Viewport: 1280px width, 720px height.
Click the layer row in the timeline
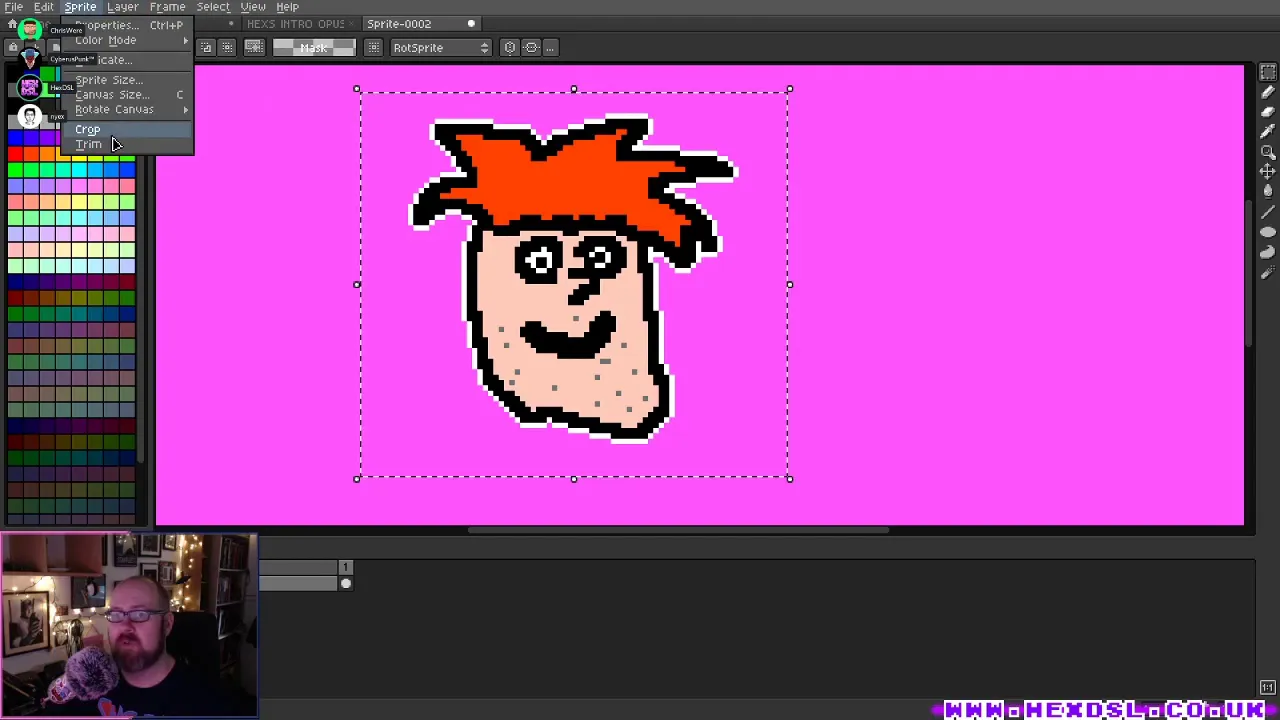[x=299, y=584]
